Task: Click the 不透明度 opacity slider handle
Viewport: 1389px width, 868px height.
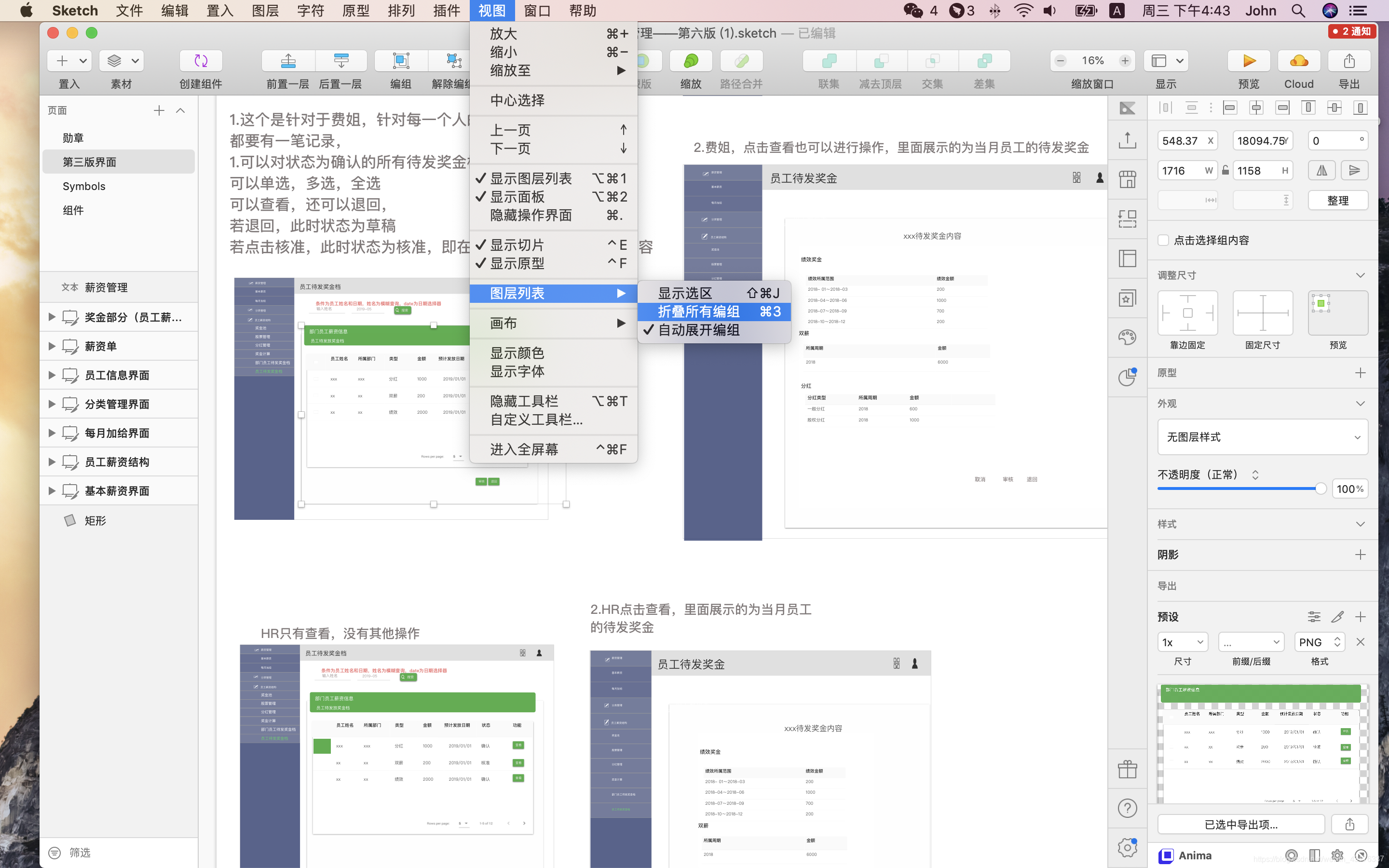Action: pyautogui.click(x=1320, y=488)
